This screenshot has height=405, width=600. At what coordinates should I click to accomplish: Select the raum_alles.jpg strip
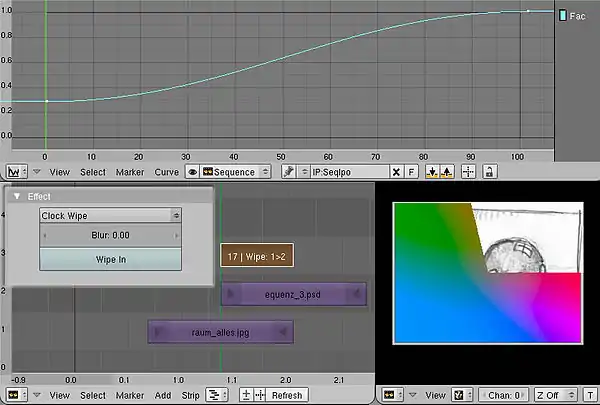coord(220,332)
